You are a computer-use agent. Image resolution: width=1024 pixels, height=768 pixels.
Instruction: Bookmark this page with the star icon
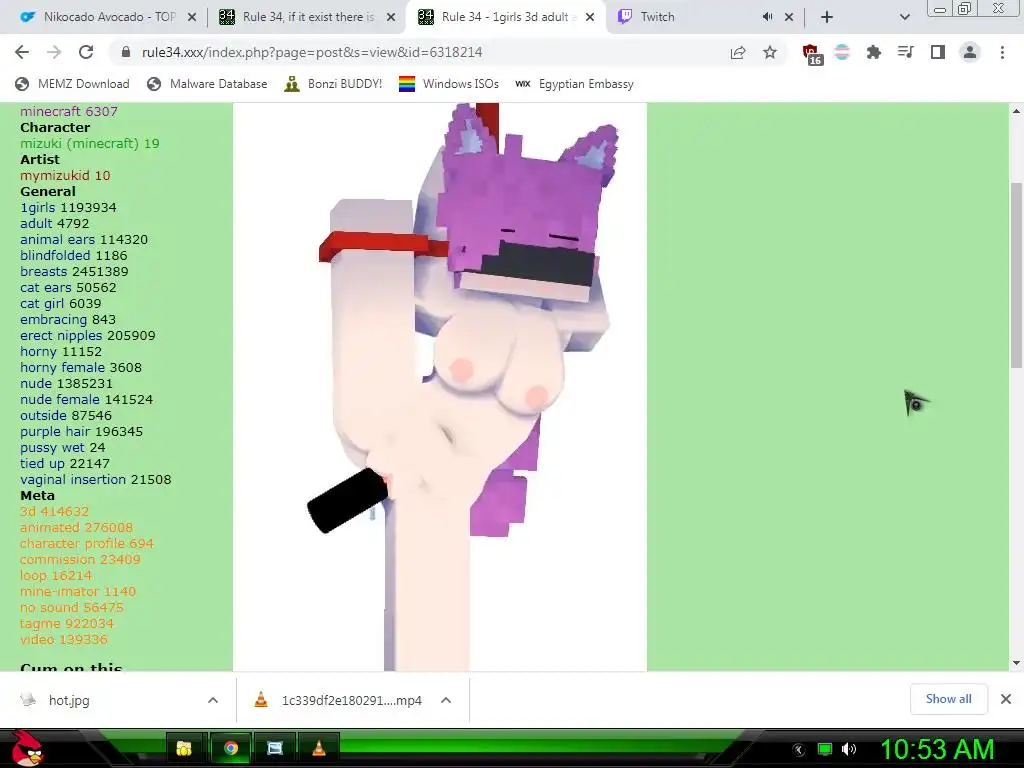coord(770,52)
